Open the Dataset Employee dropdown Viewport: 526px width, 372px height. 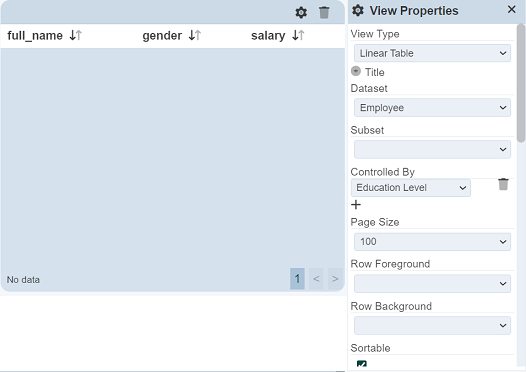click(x=432, y=108)
